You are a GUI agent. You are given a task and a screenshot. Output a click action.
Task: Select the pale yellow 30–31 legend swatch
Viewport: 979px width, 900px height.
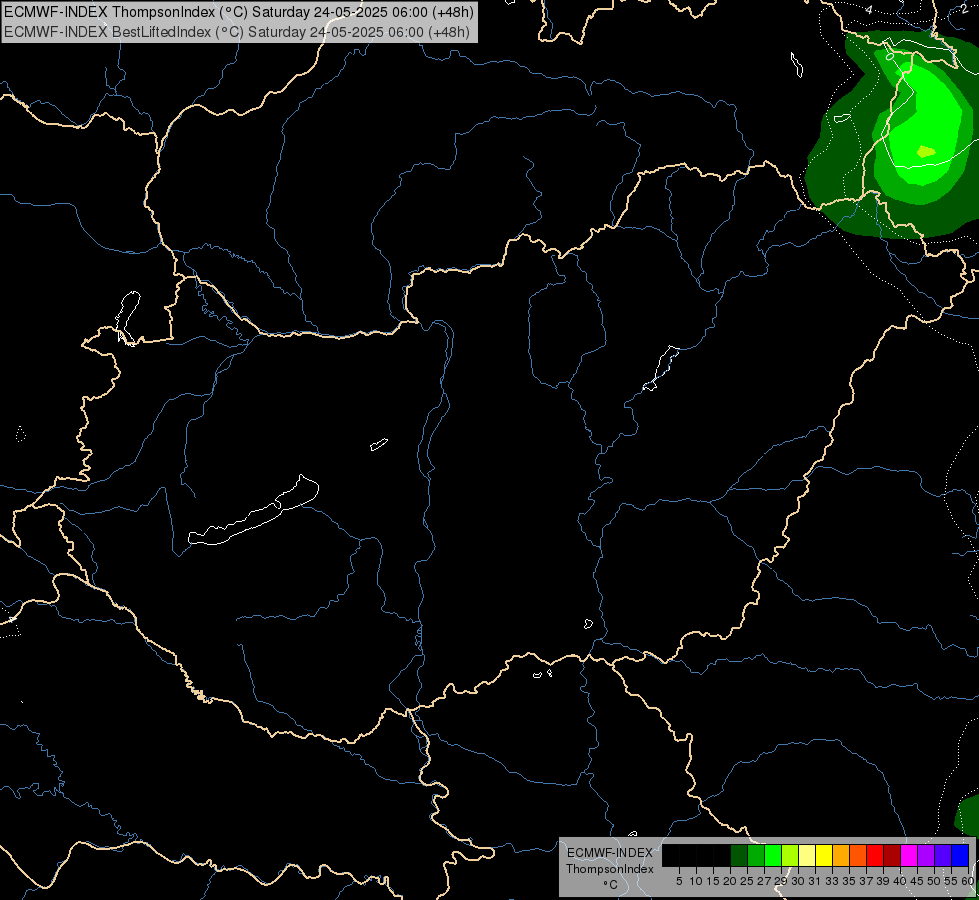coord(807,855)
